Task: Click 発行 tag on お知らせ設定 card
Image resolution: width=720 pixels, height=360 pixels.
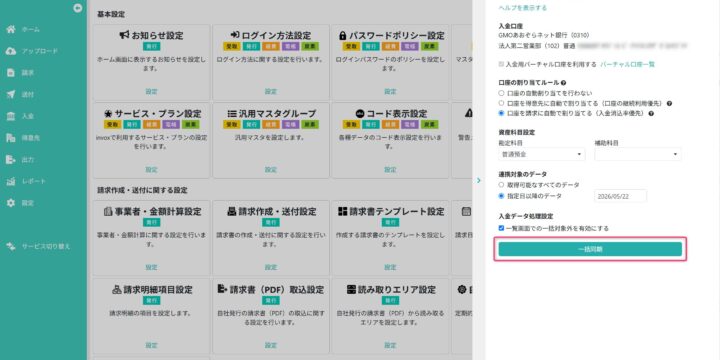Action: [152, 46]
